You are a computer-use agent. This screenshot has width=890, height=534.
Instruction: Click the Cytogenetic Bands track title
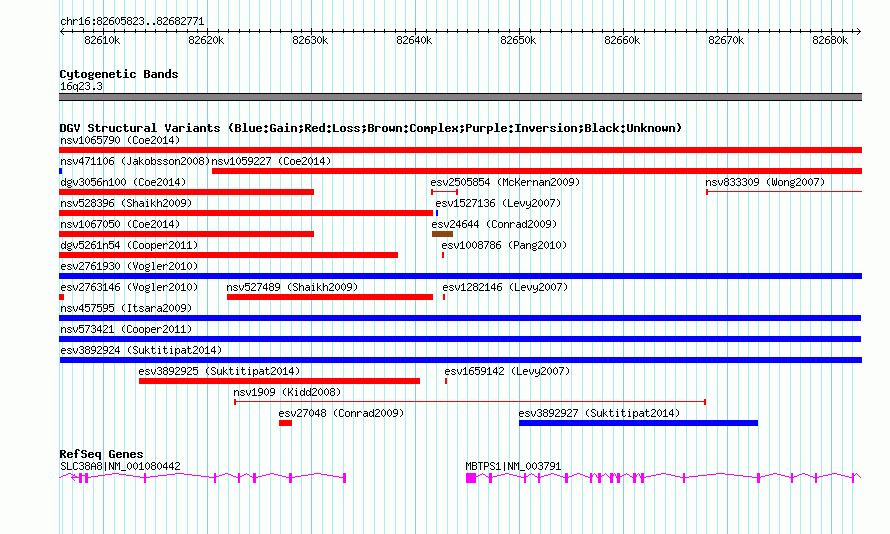tap(119, 74)
